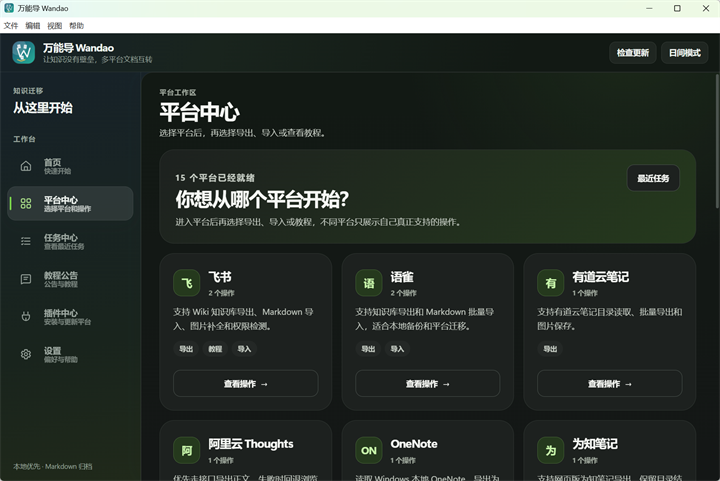Click 查看操作 on the 语雀 card
The image size is (720, 481).
(428, 384)
